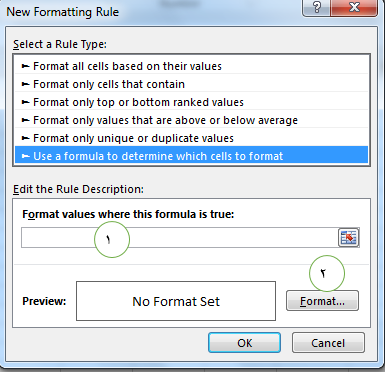Click the green circled number above Format button
Viewport: 385px width, 375px height.
(327, 273)
